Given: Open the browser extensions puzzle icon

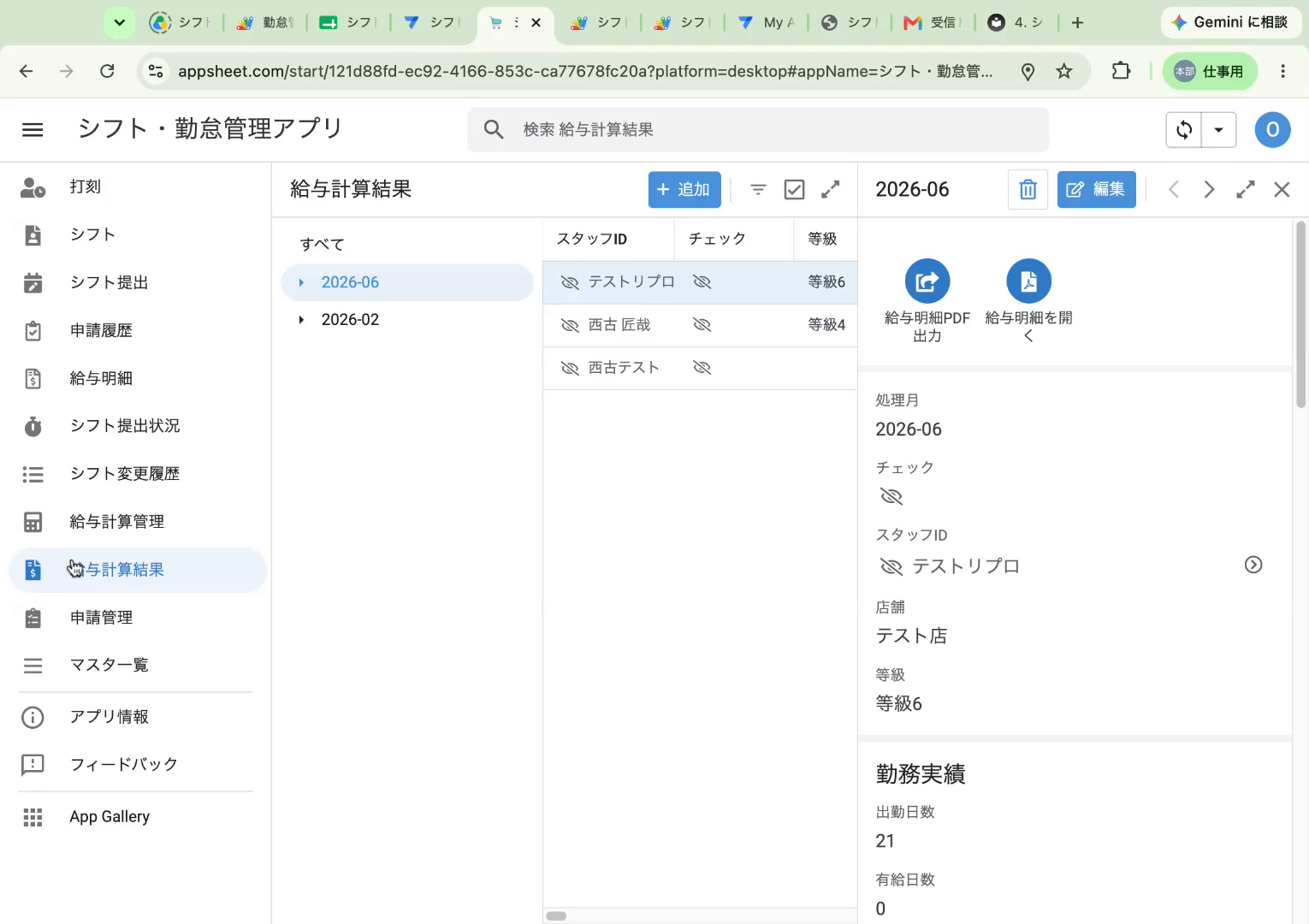Looking at the screenshot, I should click(1121, 71).
